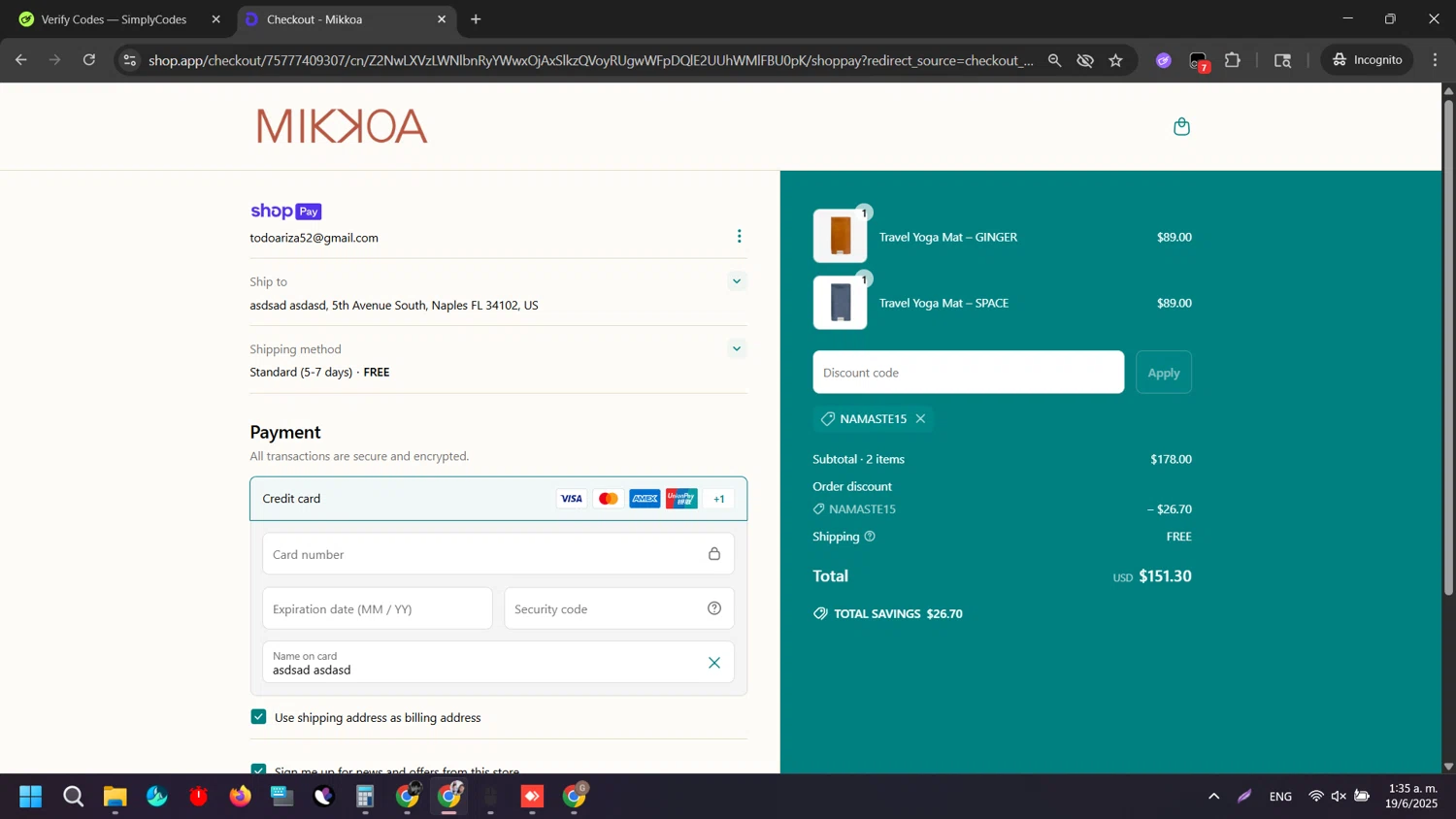Open the purple extension icon in toolbar

pyautogui.click(x=1164, y=60)
